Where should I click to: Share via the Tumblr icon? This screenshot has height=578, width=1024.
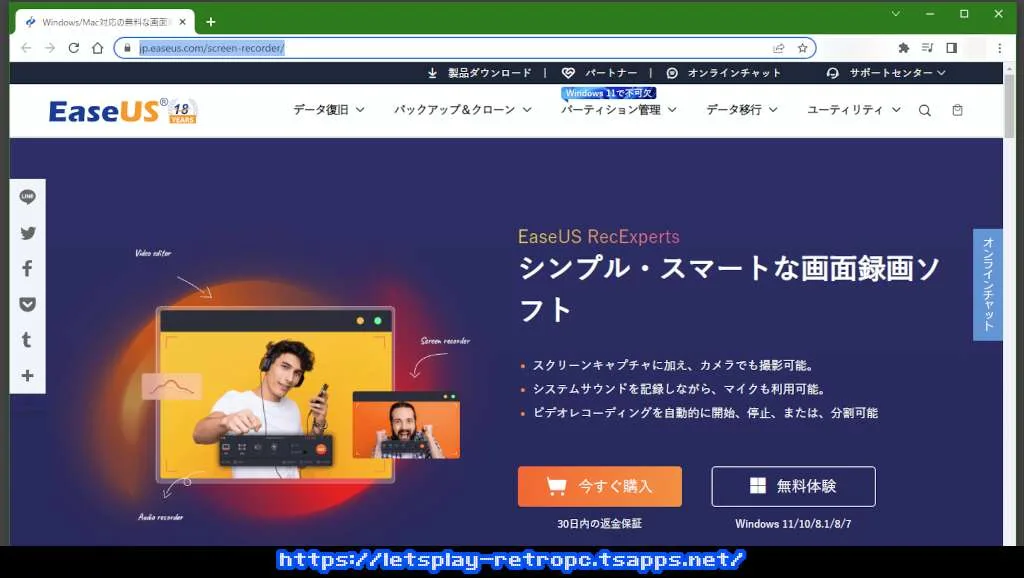27,340
